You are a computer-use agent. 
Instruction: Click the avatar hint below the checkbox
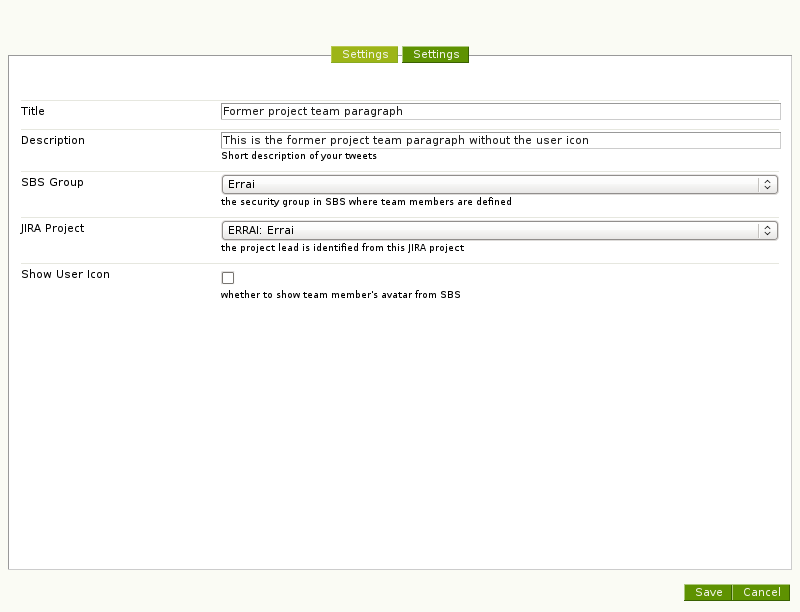click(340, 295)
